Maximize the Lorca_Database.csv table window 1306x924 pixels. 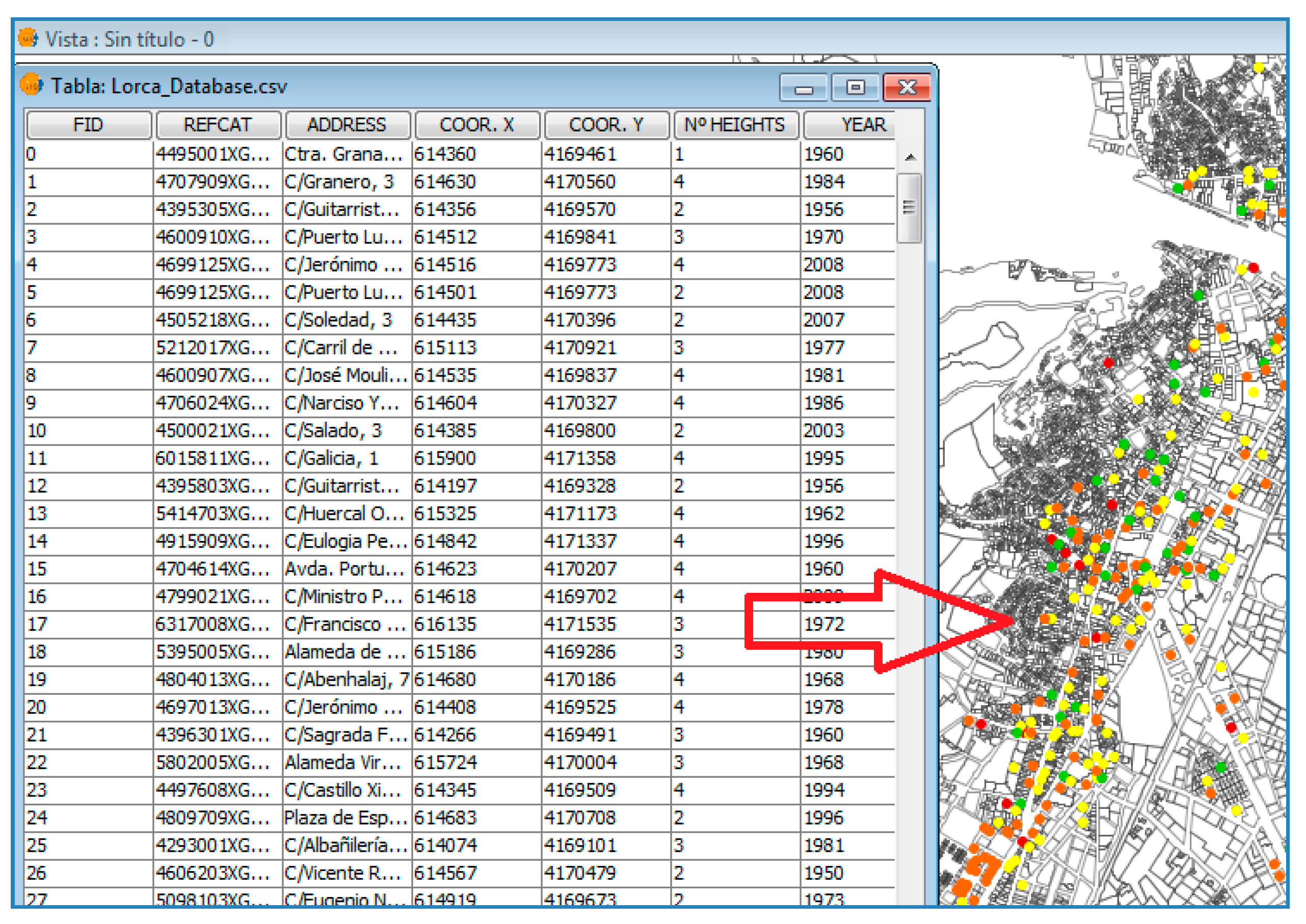(x=856, y=88)
